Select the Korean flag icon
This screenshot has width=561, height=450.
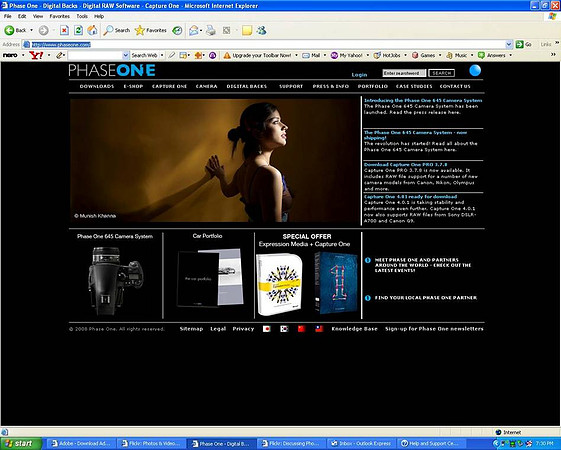click(284, 329)
